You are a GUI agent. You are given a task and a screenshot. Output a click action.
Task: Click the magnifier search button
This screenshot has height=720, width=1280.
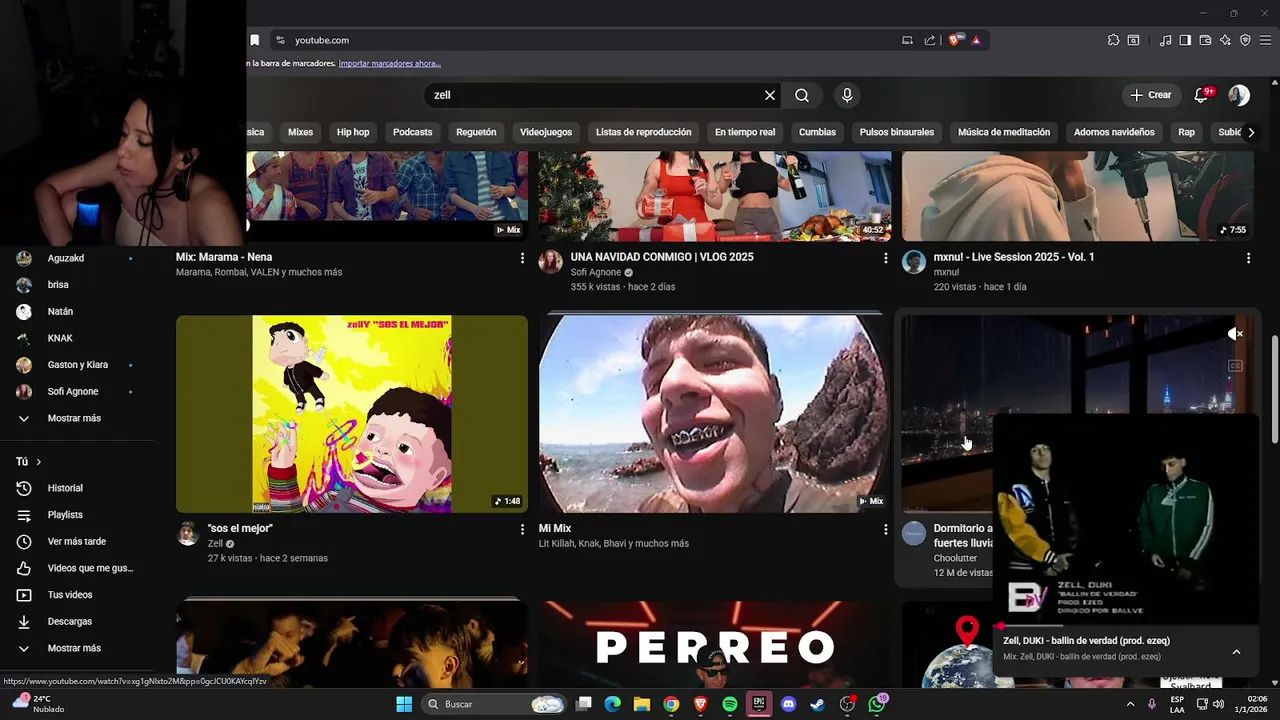[802, 95]
